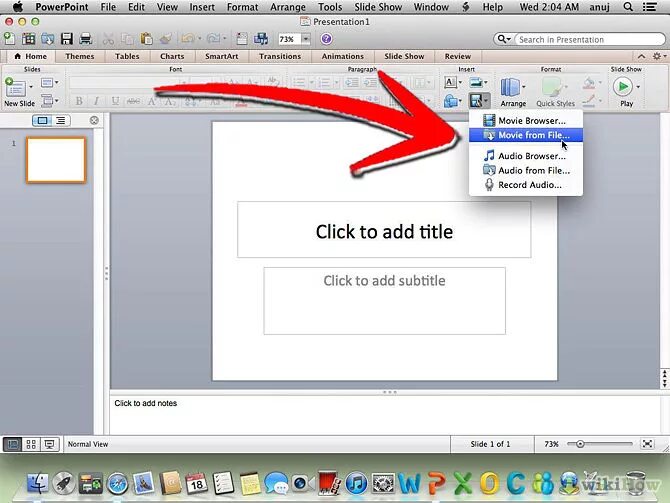
Task: Click the New Presentation toolbar icon
Action: (x=9, y=39)
